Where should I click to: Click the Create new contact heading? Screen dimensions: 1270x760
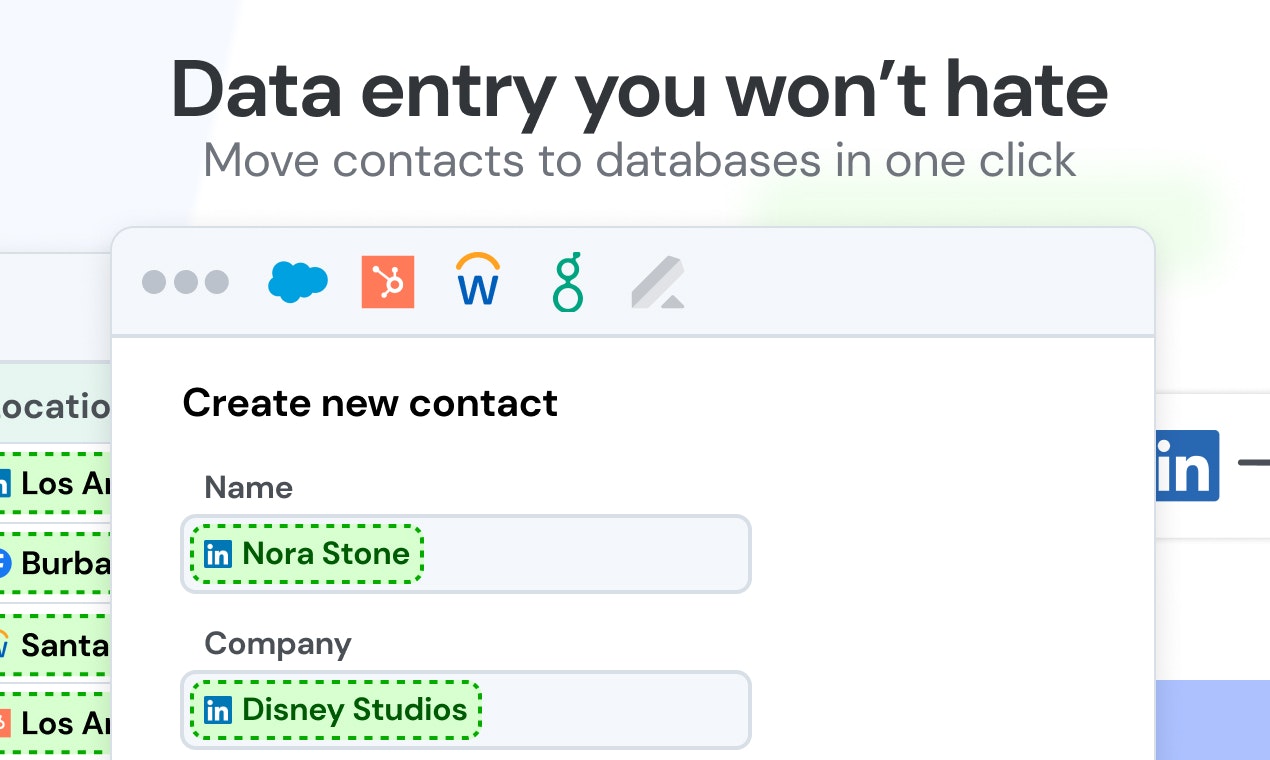tap(370, 403)
